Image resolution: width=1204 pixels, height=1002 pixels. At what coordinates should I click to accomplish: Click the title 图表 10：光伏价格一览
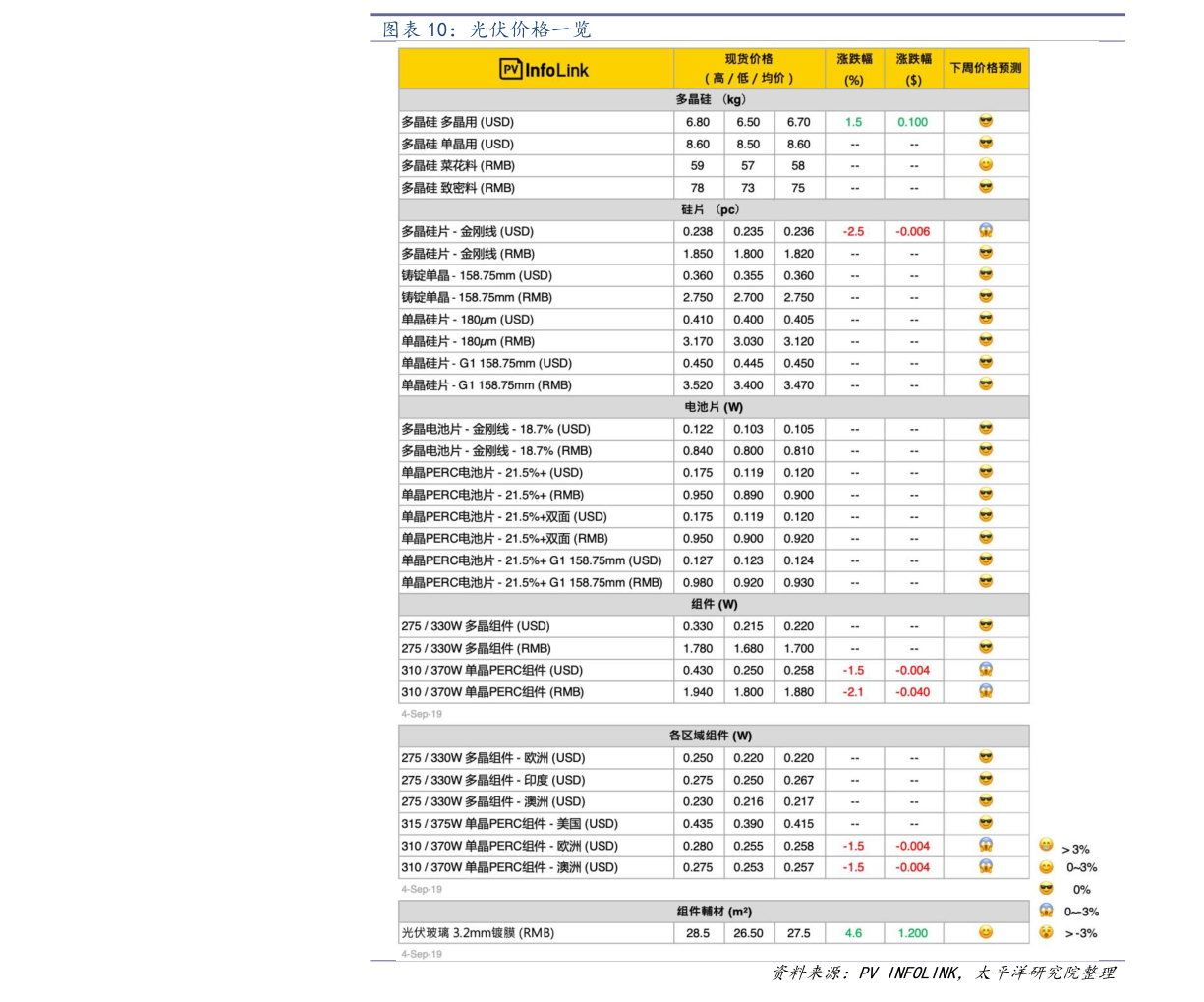pos(487,29)
